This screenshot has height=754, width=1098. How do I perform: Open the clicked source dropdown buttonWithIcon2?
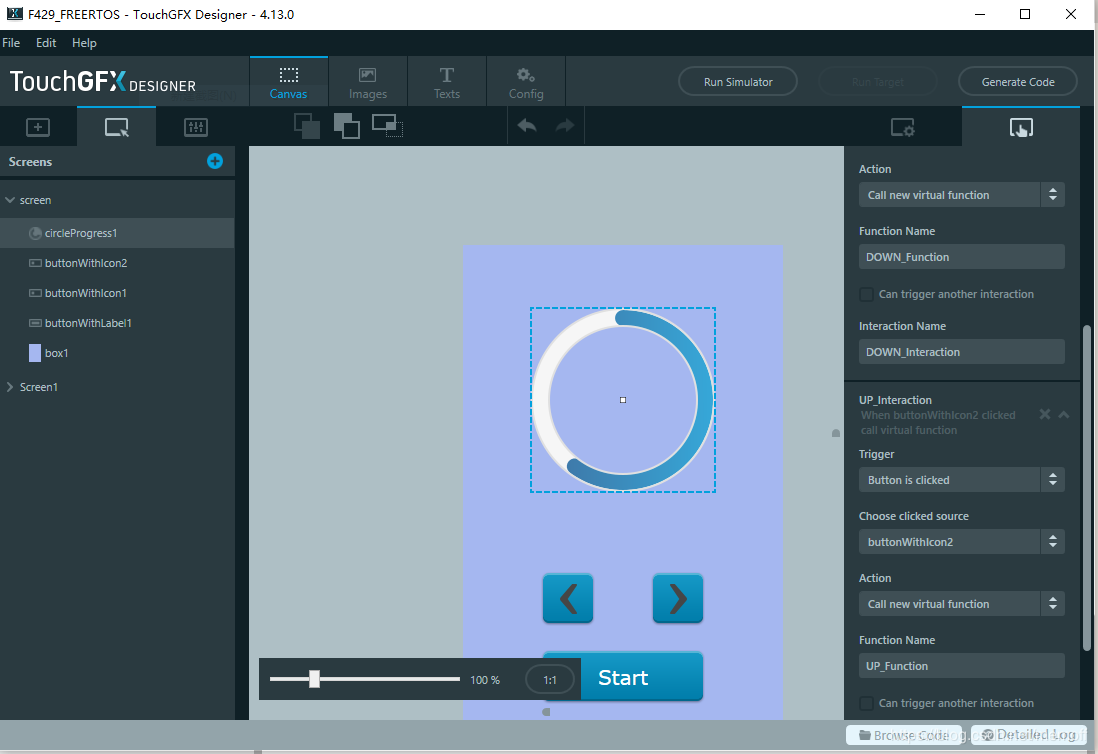[961, 542]
